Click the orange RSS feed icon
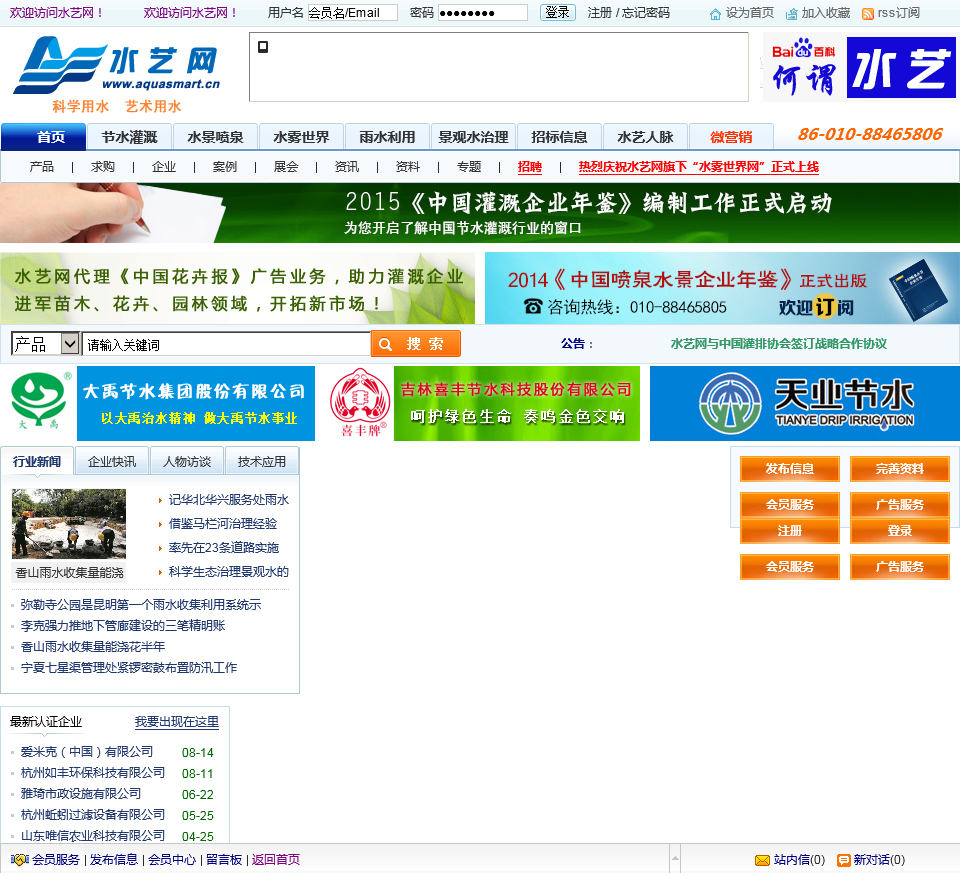The height and width of the screenshot is (873, 960). pos(868,13)
